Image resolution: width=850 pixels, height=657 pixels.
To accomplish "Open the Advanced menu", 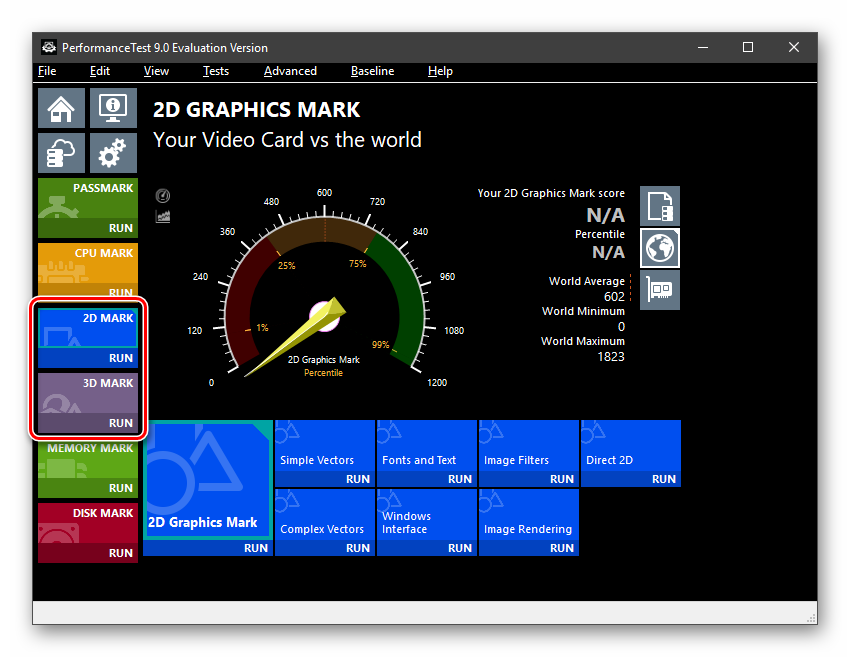I will [290, 71].
